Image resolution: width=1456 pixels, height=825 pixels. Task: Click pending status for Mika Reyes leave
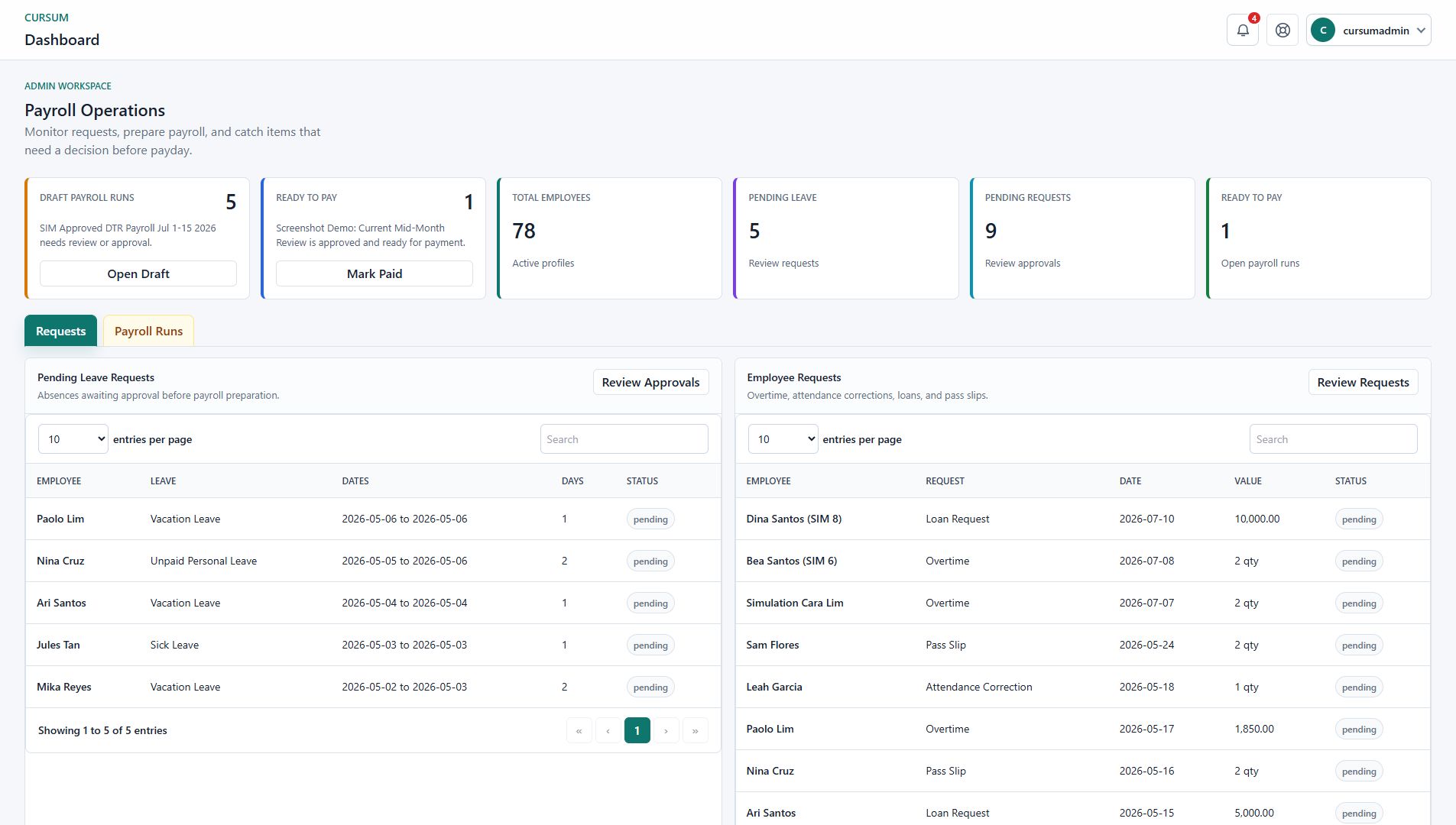pos(650,687)
